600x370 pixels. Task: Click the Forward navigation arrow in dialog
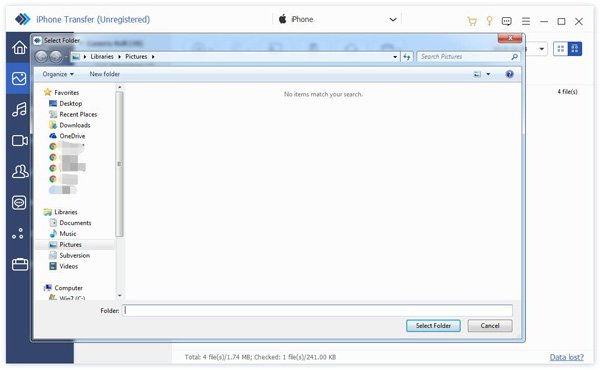coord(56,57)
